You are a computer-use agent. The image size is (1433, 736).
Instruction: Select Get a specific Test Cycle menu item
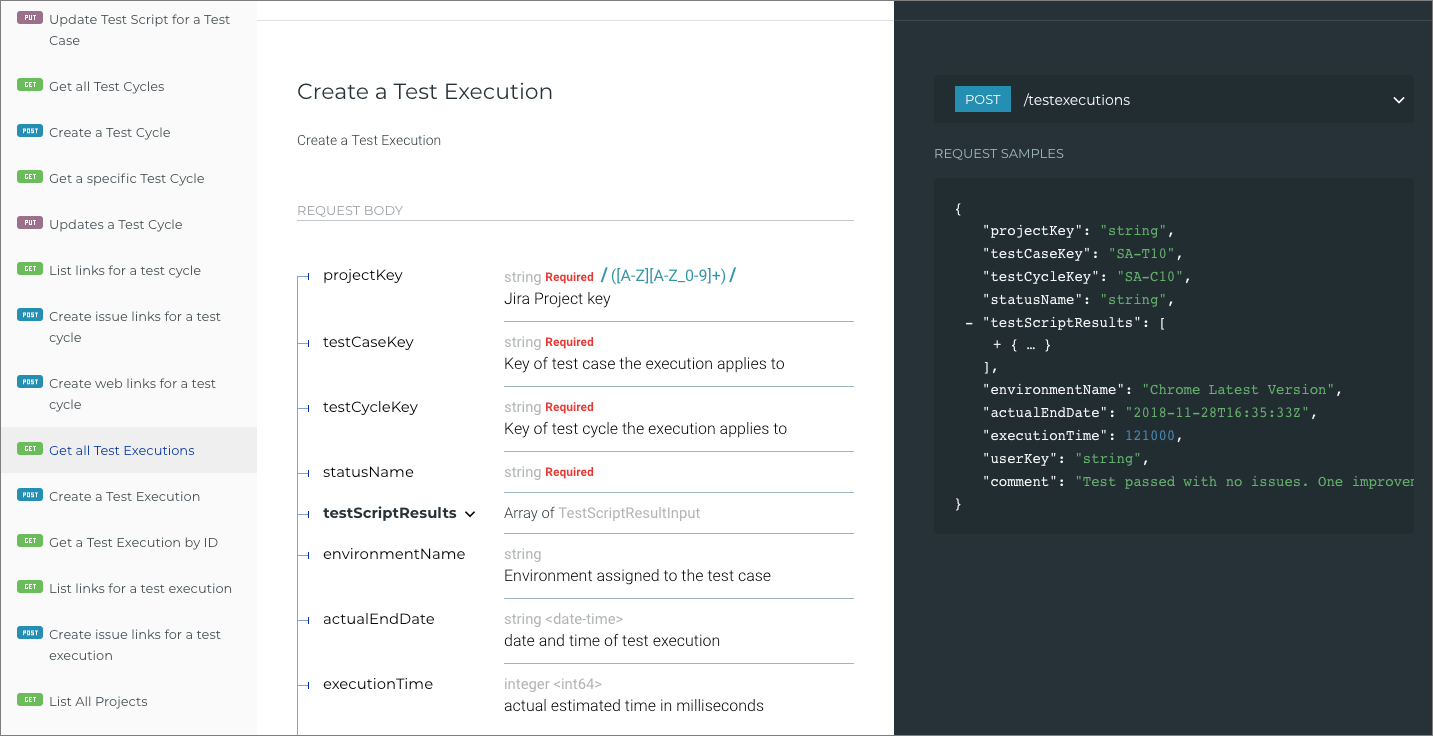[126, 178]
